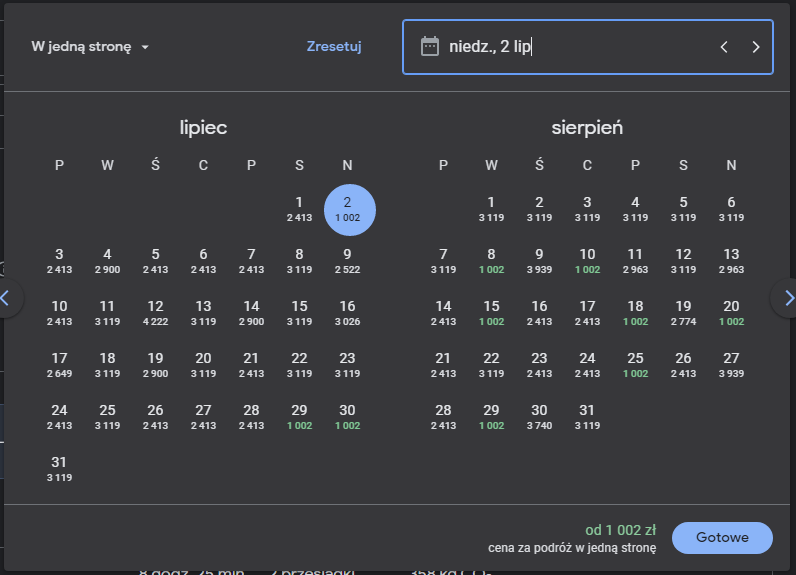
Task: Select July 31 priced 3 119
Action: point(59,469)
